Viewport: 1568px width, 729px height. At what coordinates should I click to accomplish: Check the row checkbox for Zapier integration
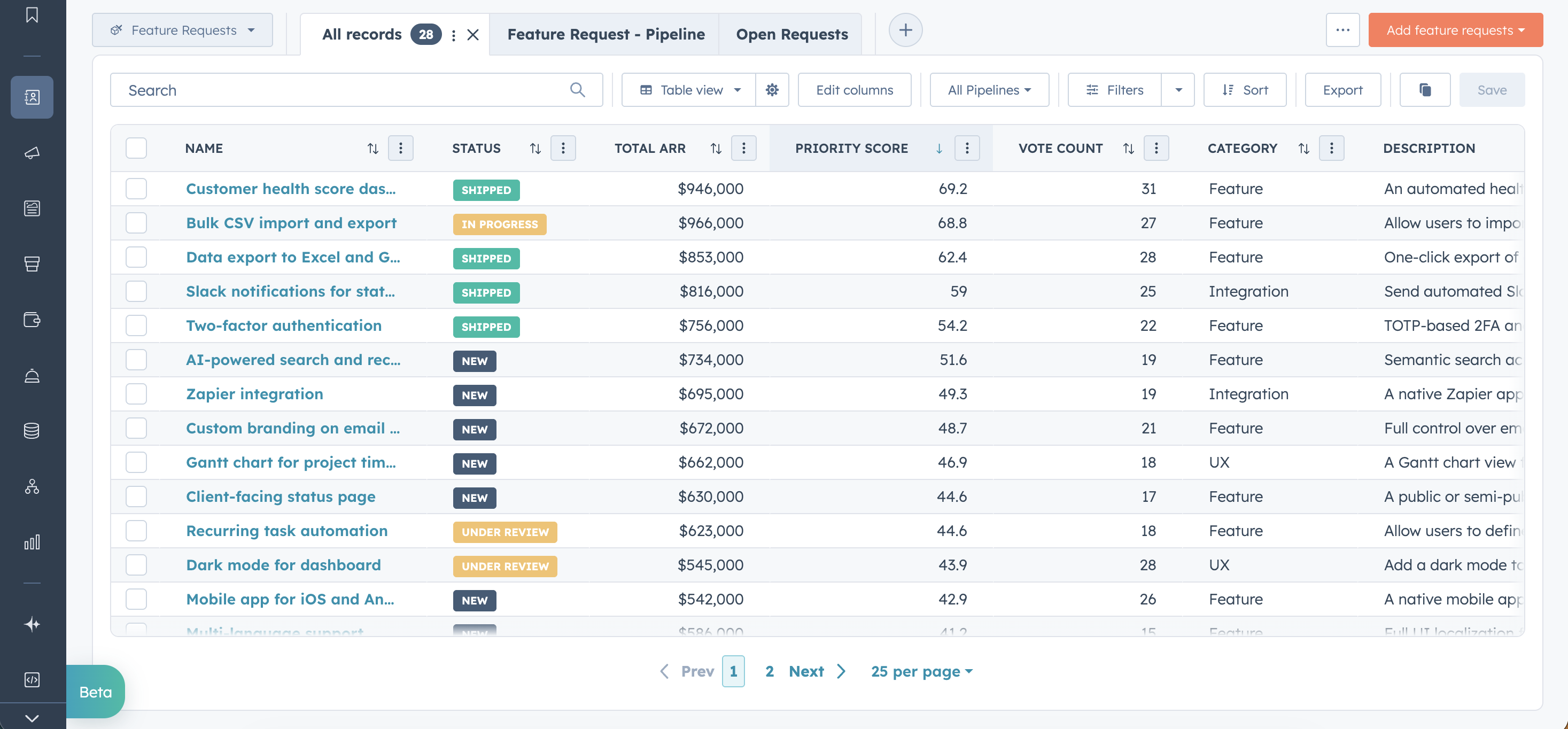(x=136, y=394)
